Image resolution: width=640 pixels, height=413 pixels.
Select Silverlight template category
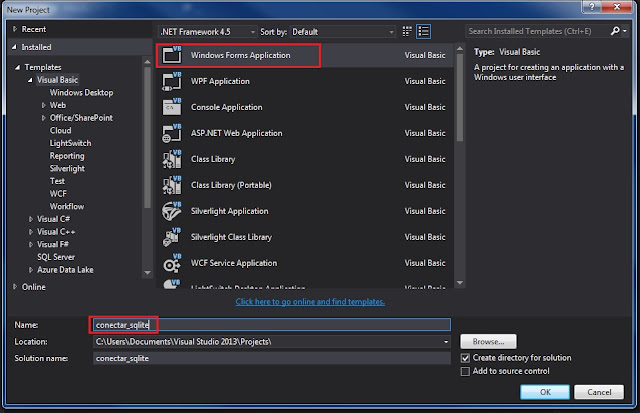(x=67, y=169)
